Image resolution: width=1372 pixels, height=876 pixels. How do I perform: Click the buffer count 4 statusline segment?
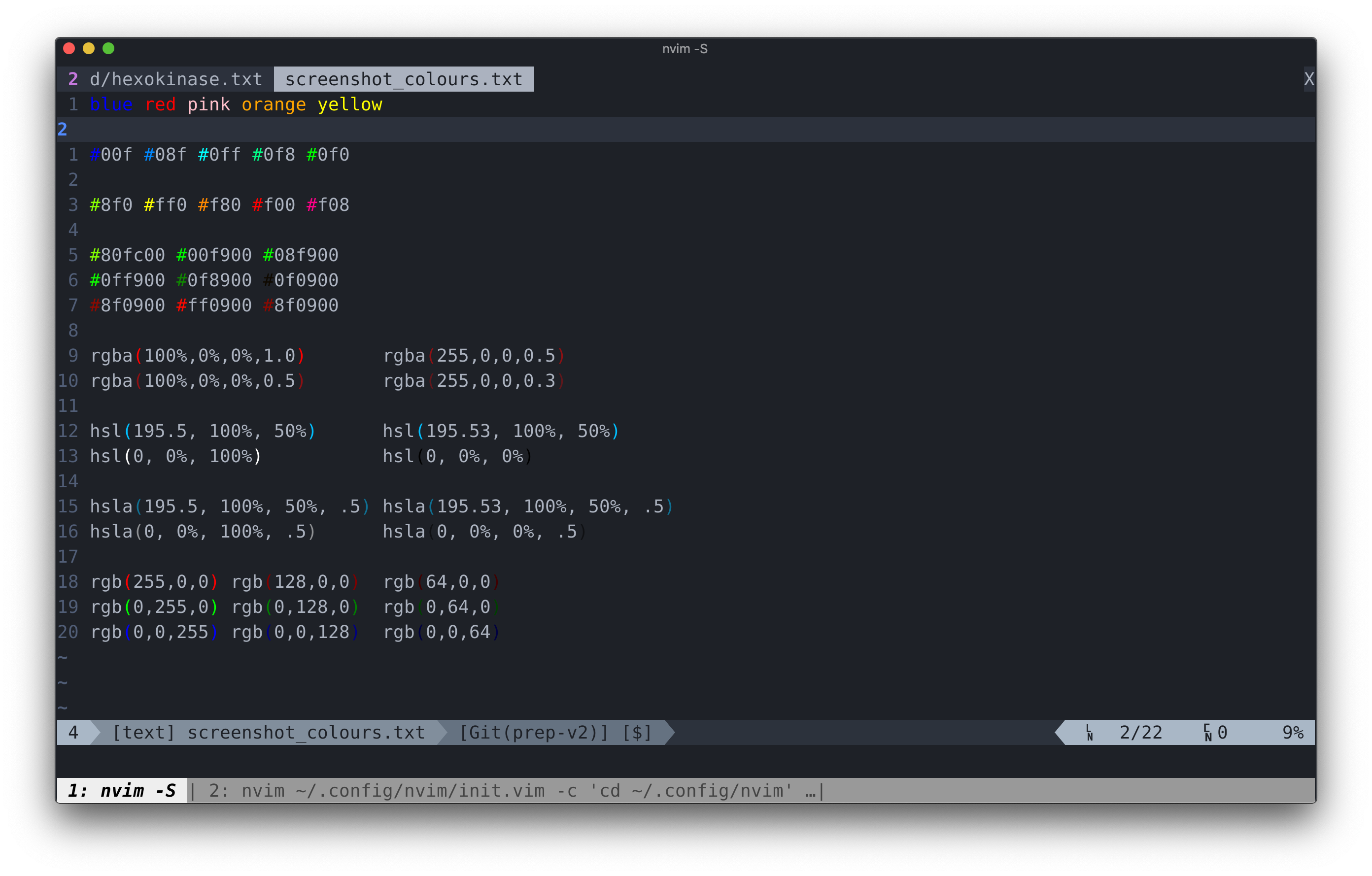coord(73,733)
